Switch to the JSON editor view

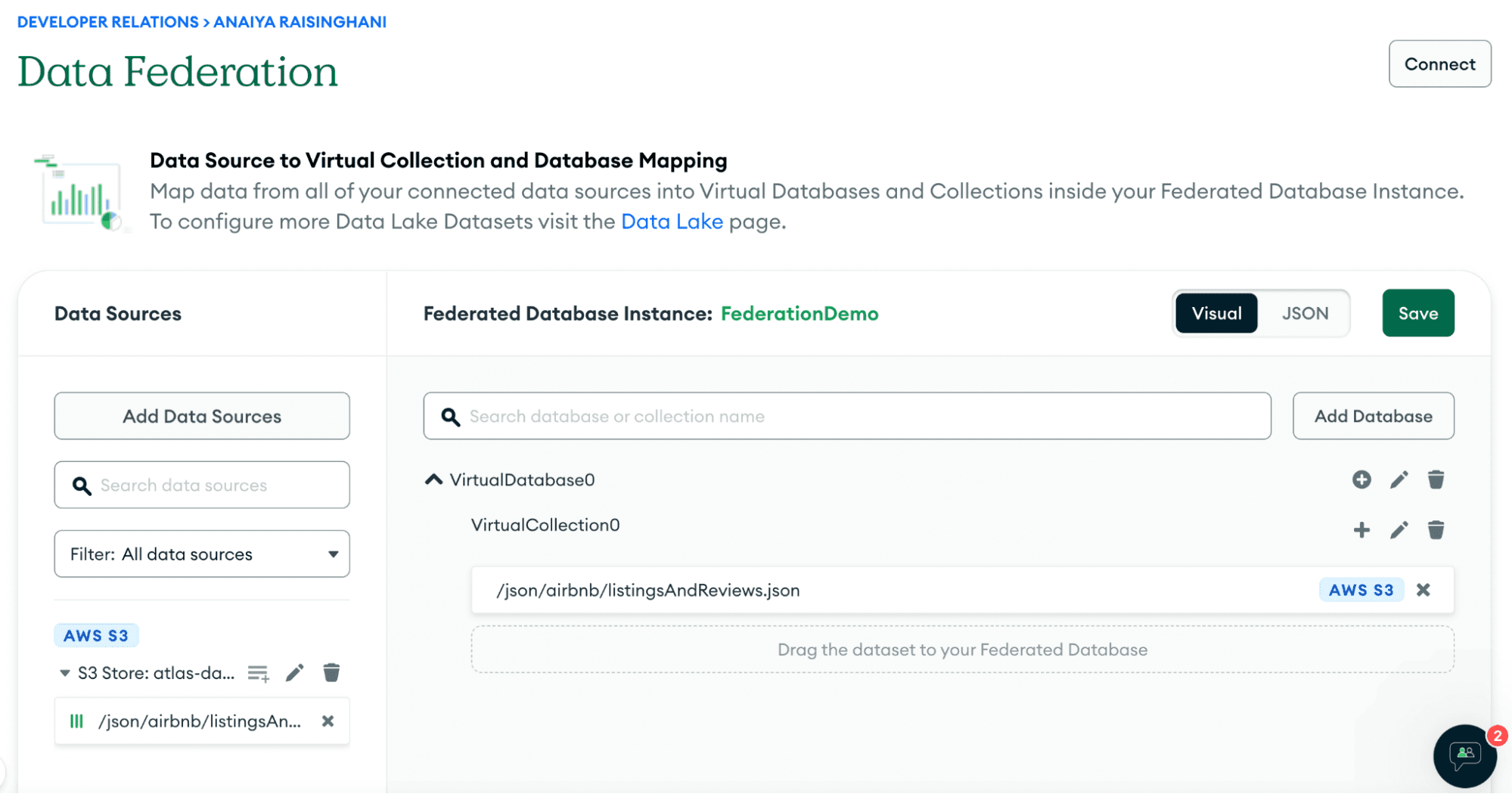[x=1305, y=313]
